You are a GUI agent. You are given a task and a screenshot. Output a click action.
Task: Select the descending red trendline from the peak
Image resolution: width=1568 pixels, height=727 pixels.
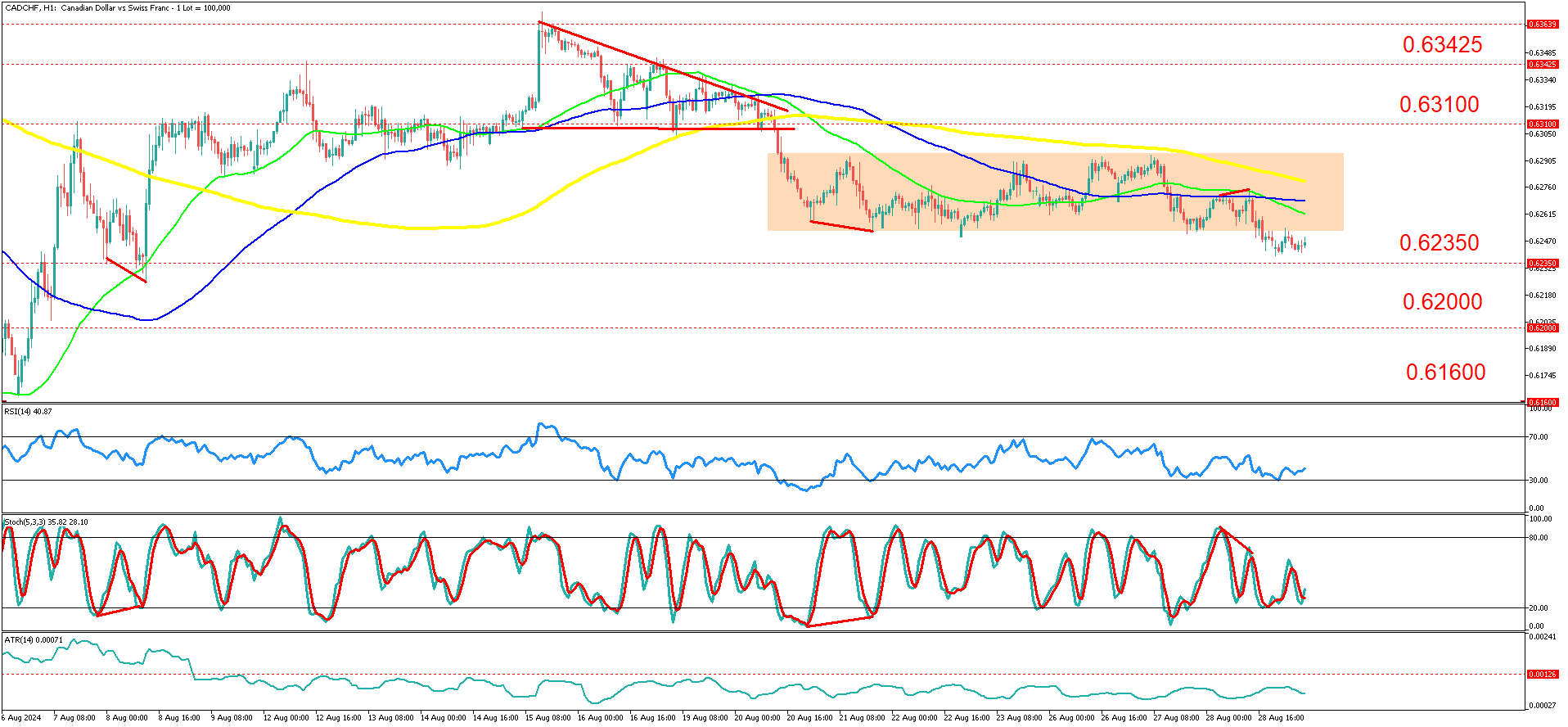663,66
